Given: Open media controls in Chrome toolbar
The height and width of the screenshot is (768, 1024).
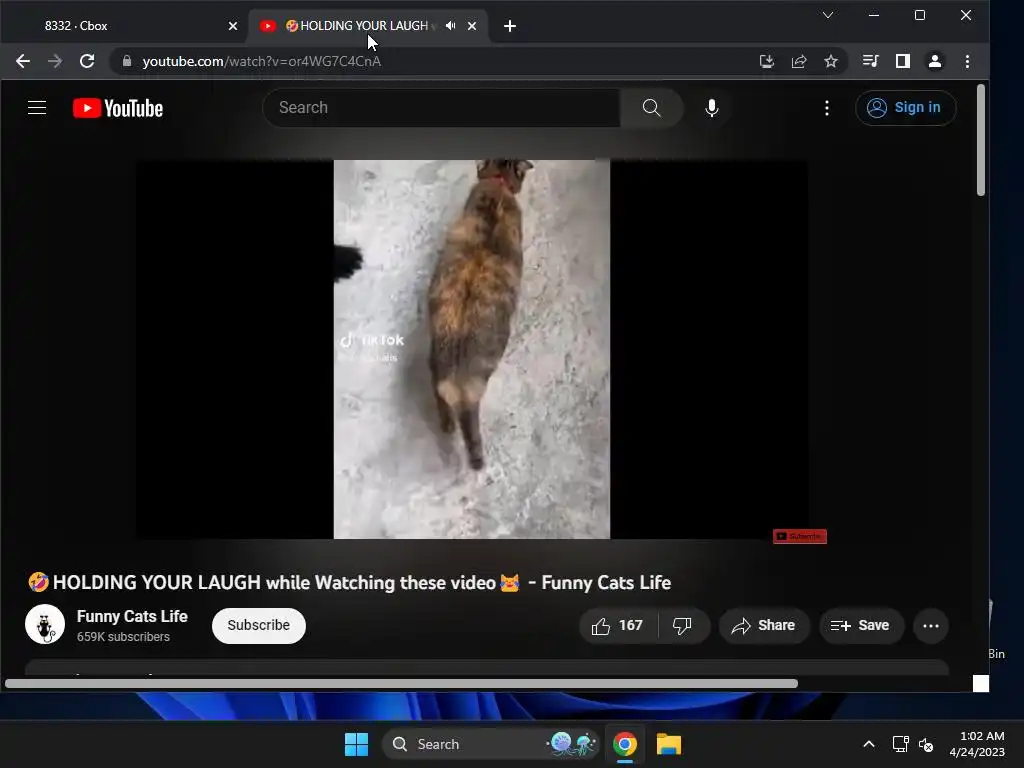Looking at the screenshot, I should [x=871, y=61].
